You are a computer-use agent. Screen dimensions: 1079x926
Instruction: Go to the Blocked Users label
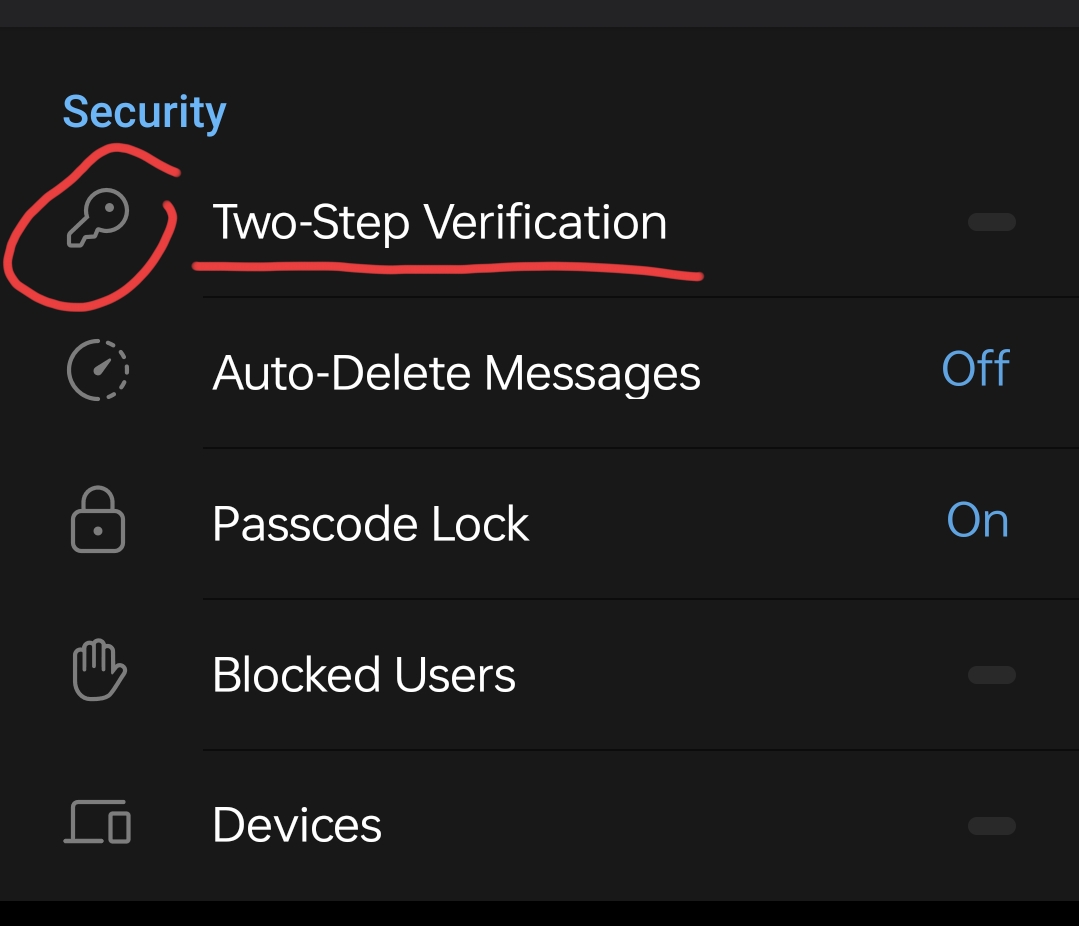[x=364, y=675]
